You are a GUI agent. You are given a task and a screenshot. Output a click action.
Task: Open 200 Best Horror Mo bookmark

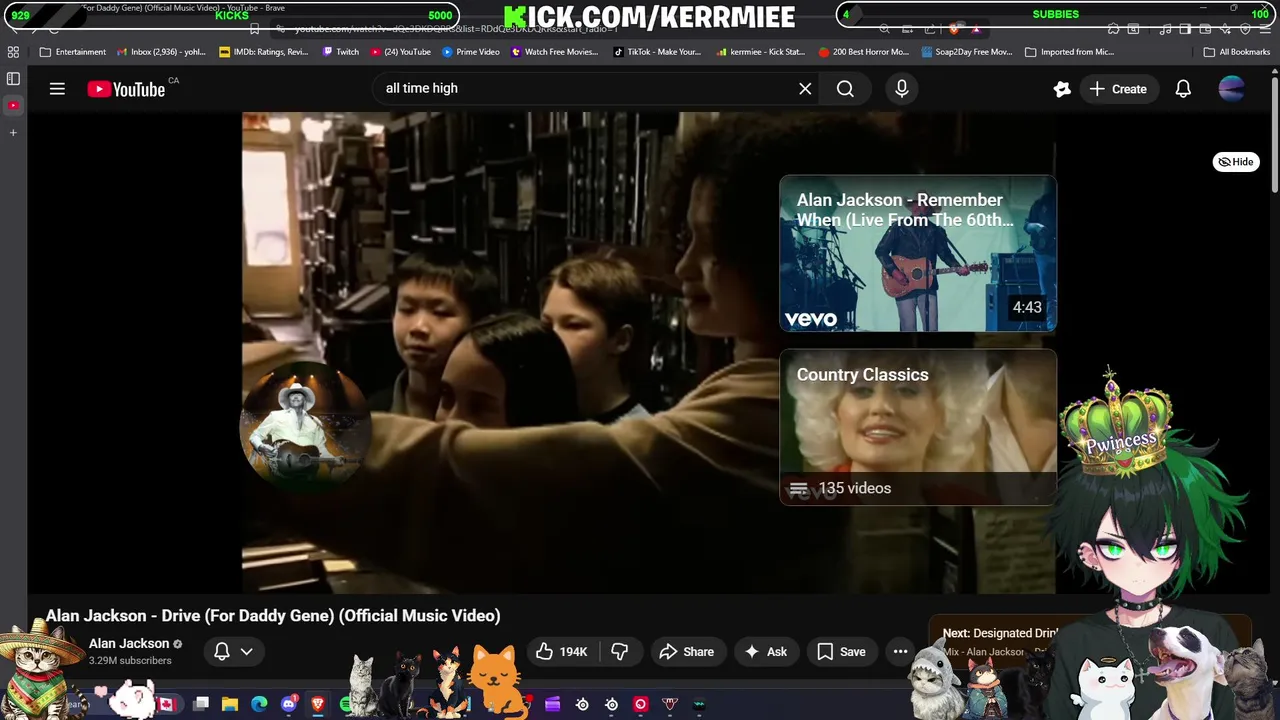[863, 52]
